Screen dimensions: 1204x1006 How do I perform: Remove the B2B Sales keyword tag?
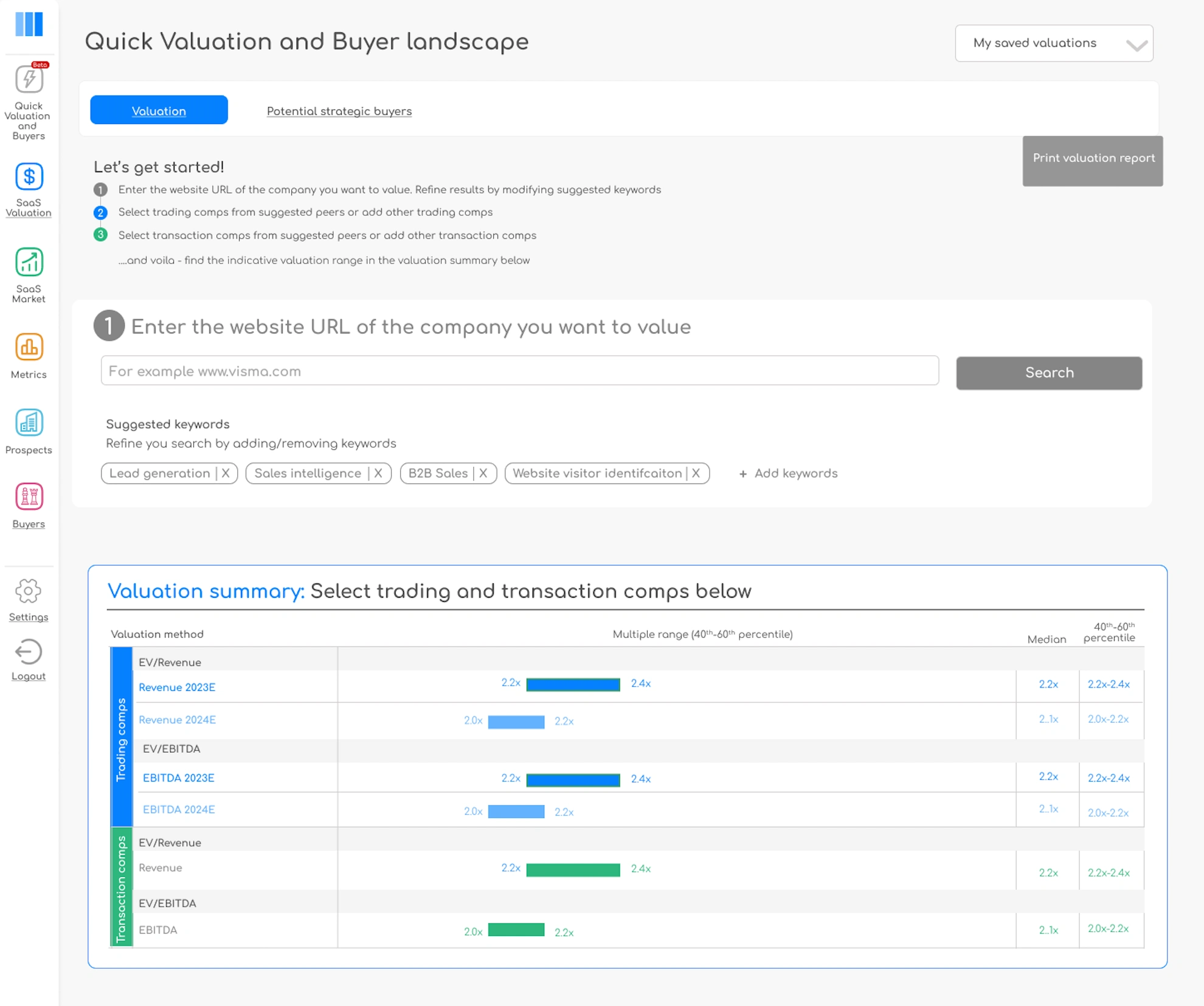483,473
